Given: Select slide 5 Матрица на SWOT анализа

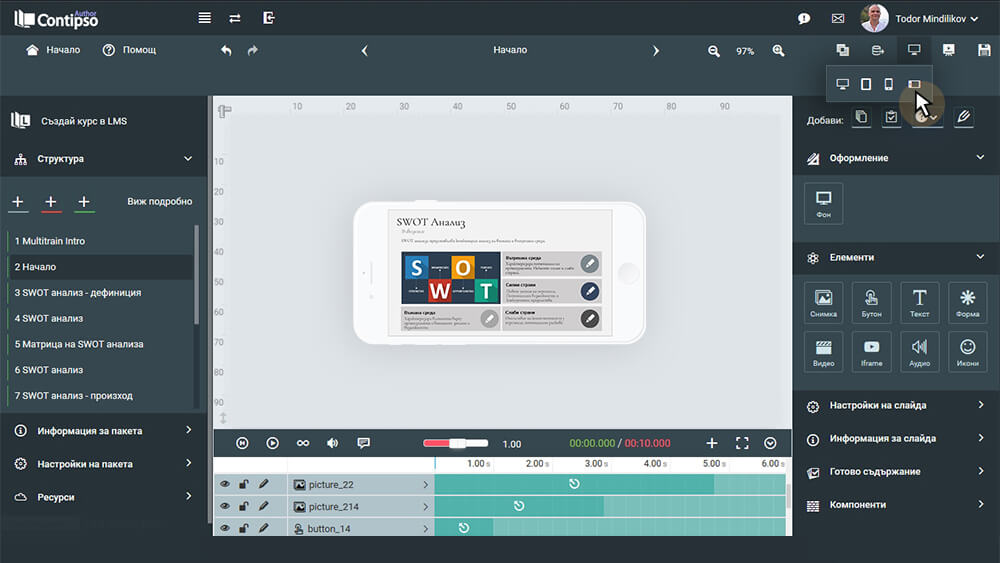Looking at the screenshot, I should (100, 344).
